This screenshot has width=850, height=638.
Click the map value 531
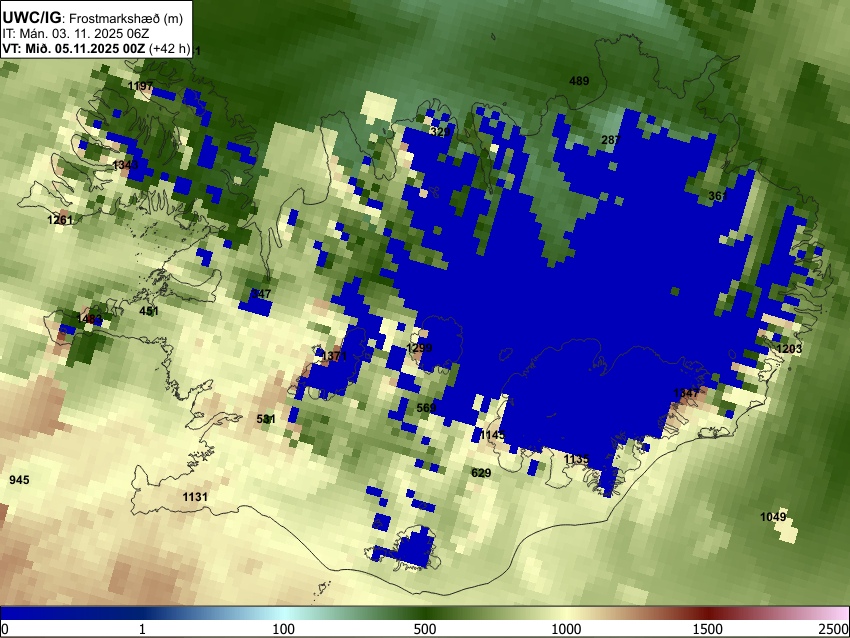(266, 419)
